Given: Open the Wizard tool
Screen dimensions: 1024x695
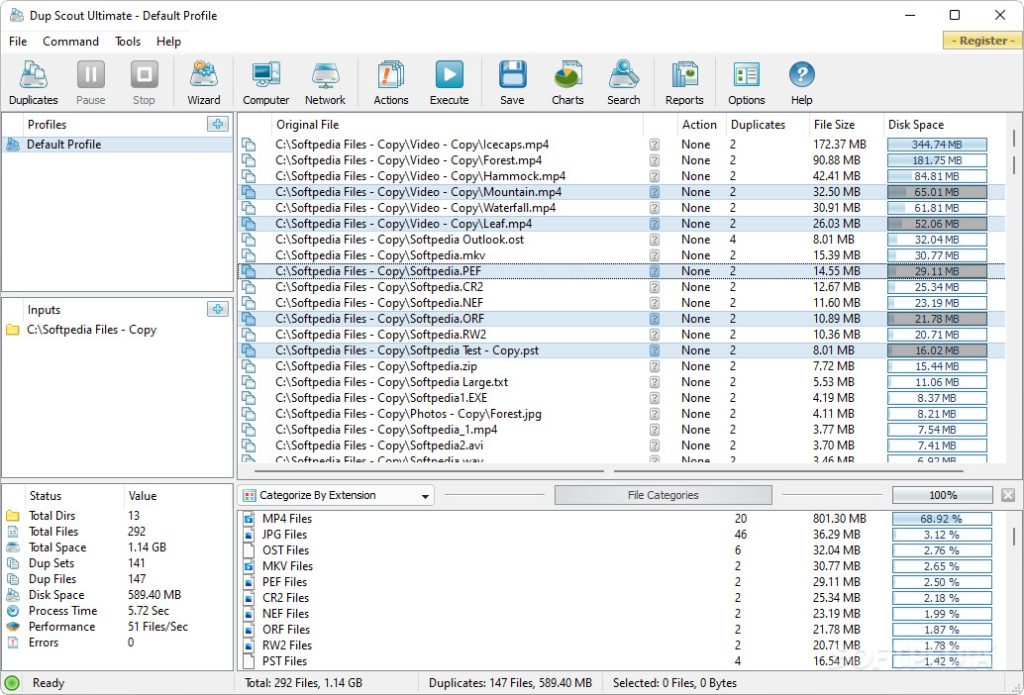Looking at the screenshot, I should 204,82.
